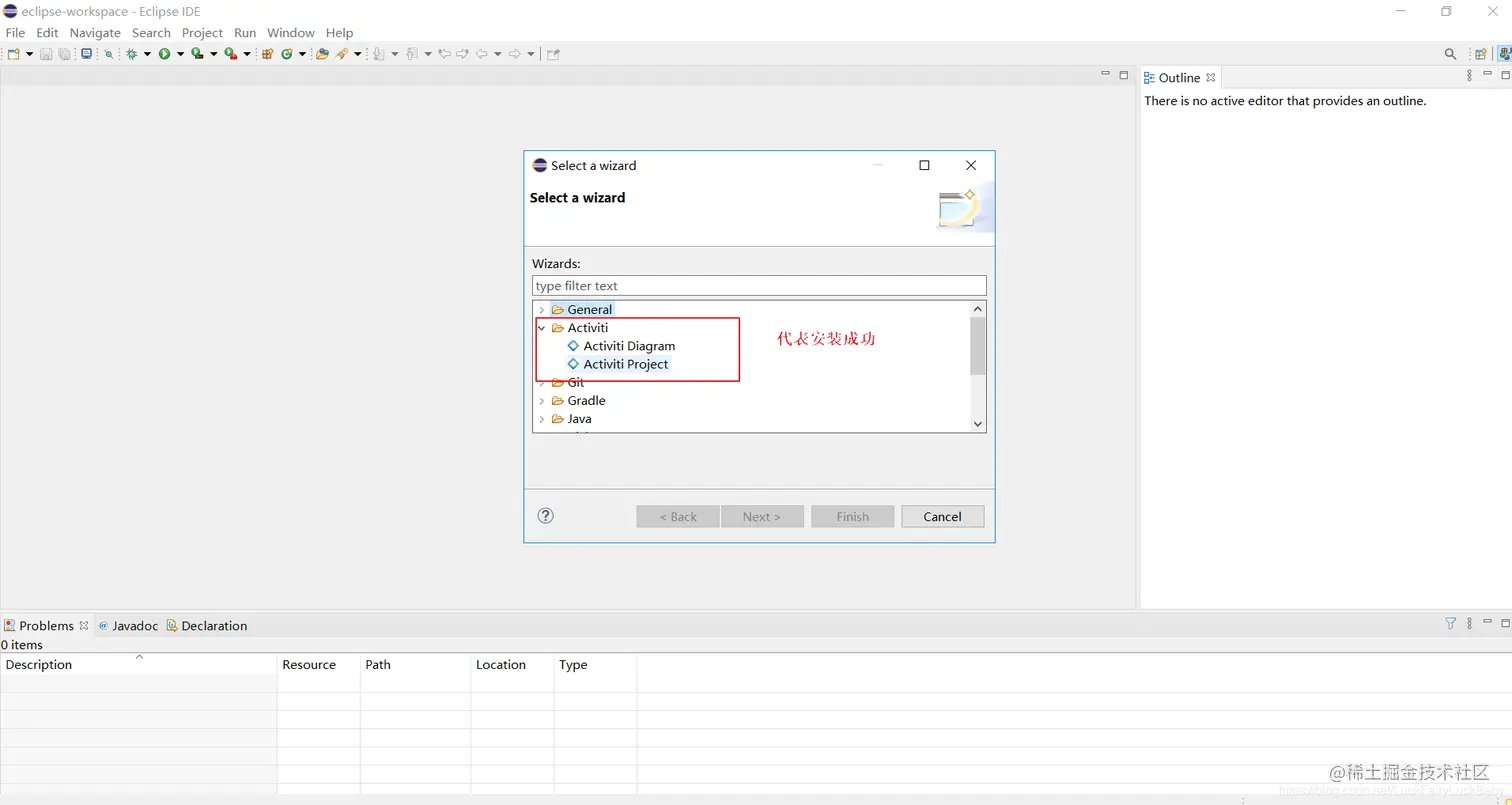Open the Debug configurations dropdown arrow
The width and height of the screenshot is (1512, 805).
[147, 54]
